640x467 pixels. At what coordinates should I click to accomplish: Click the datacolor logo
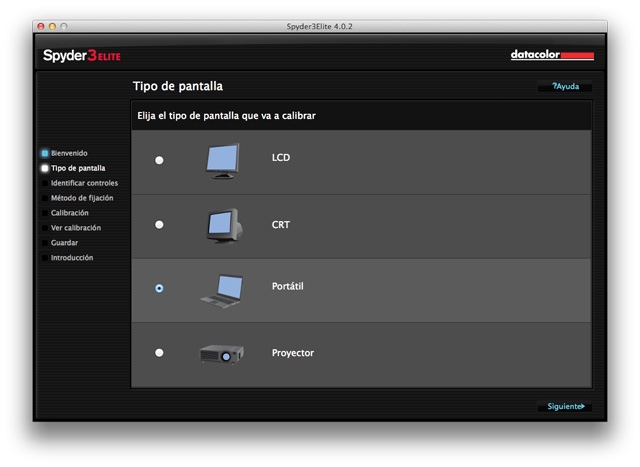click(552, 55)
